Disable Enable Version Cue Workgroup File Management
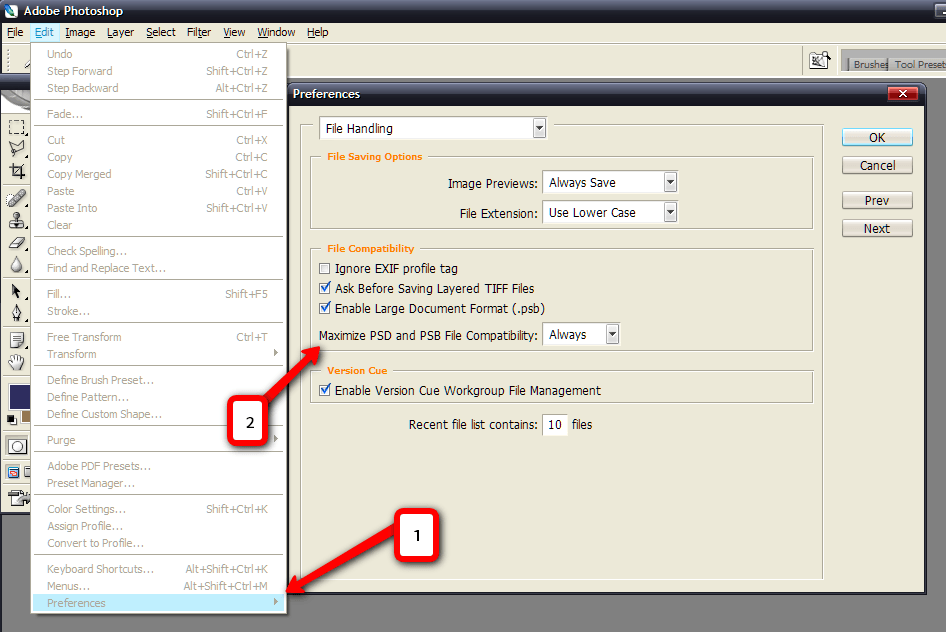This screenshot has width=946, height=632. [x=324, y=391]
